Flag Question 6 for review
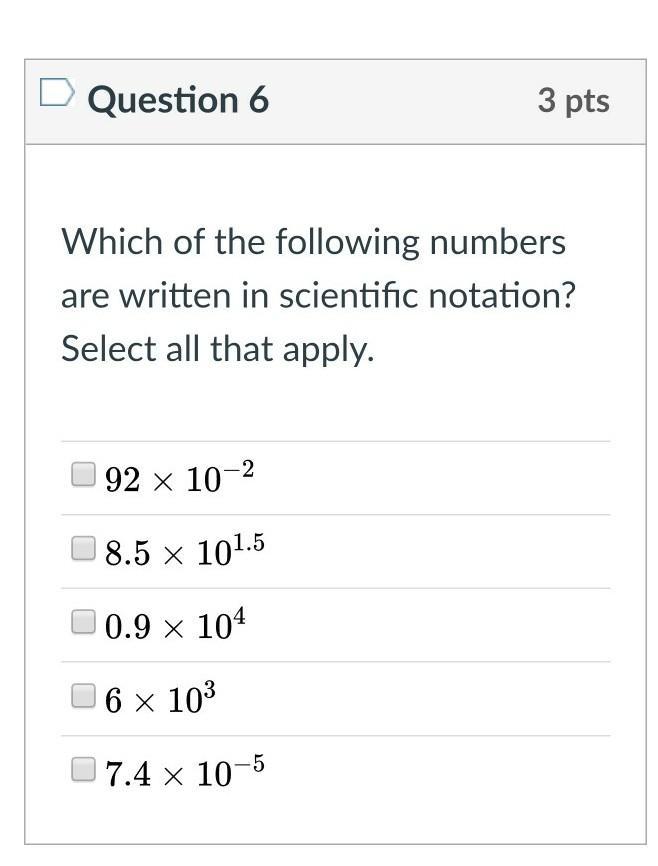Image resolution: width=658 pixels, height=866 pixels. click(x=56, y=94)
